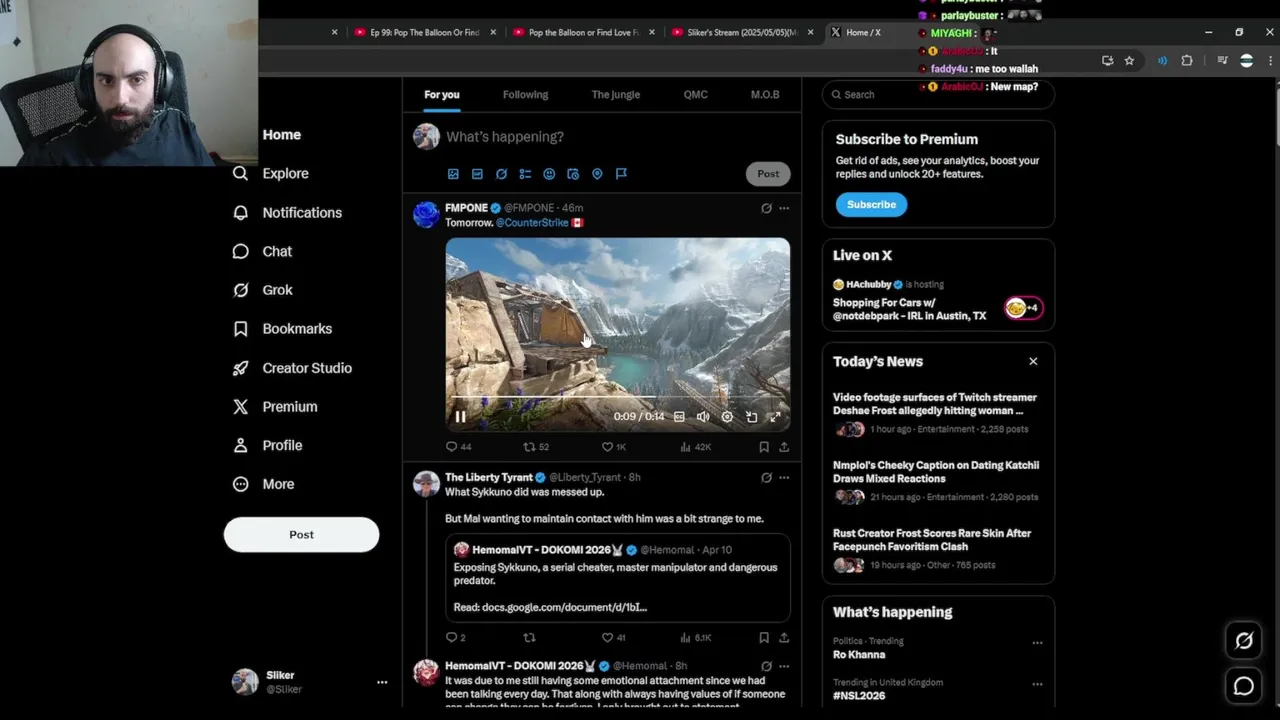Share the FMPONE post

tap(784, 447)
